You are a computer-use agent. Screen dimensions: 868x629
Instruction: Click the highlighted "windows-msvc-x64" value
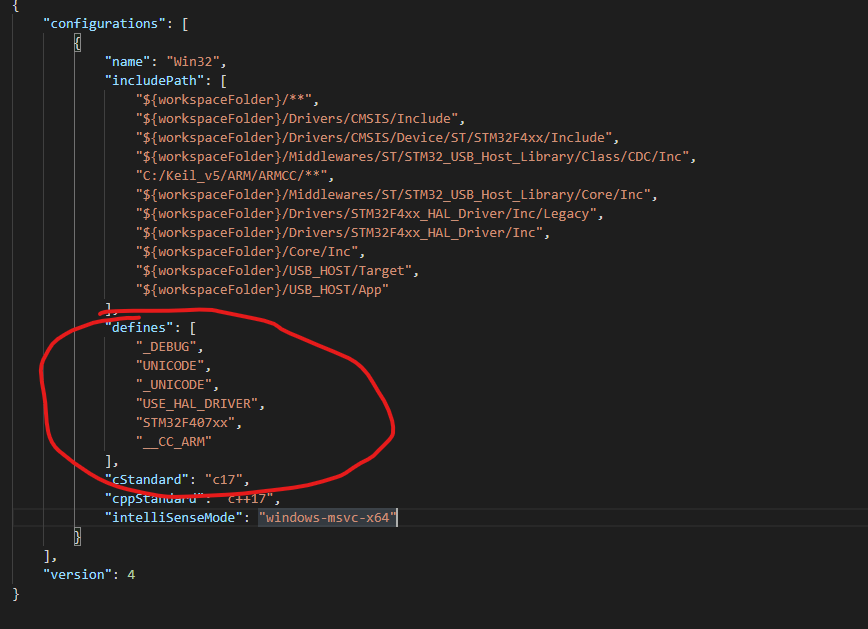point(326,517)
